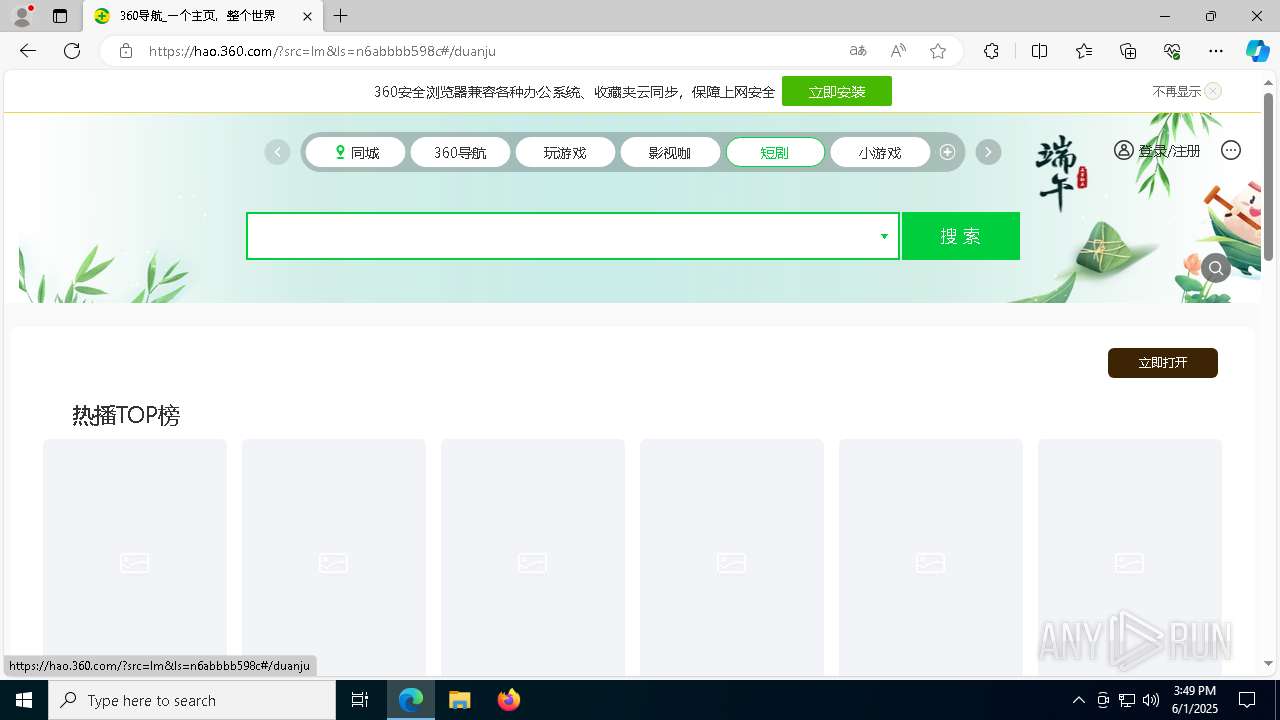Click the page vertical scrollbar thumb

1268,177
